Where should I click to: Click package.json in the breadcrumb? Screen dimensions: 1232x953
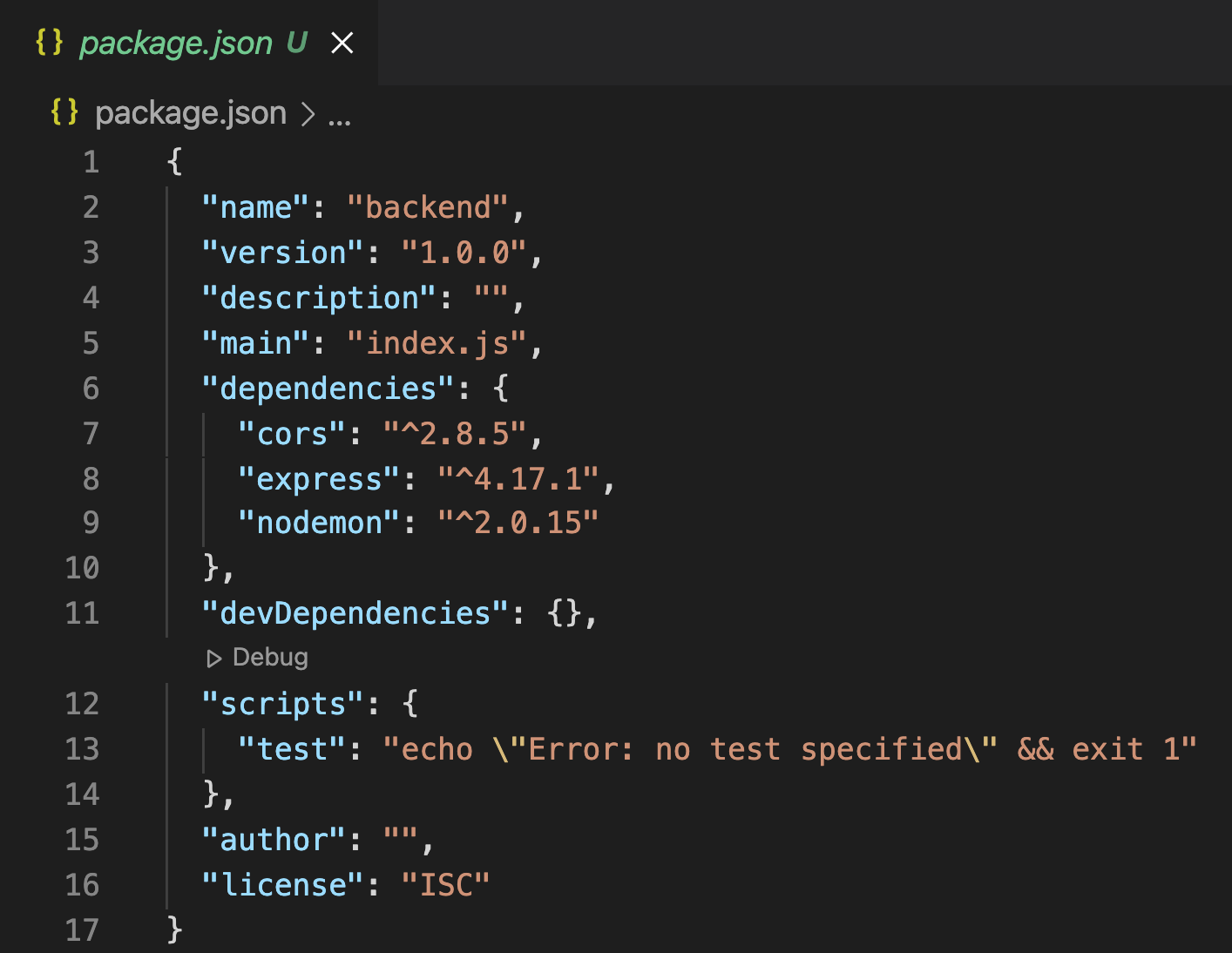tap(191, 113)
